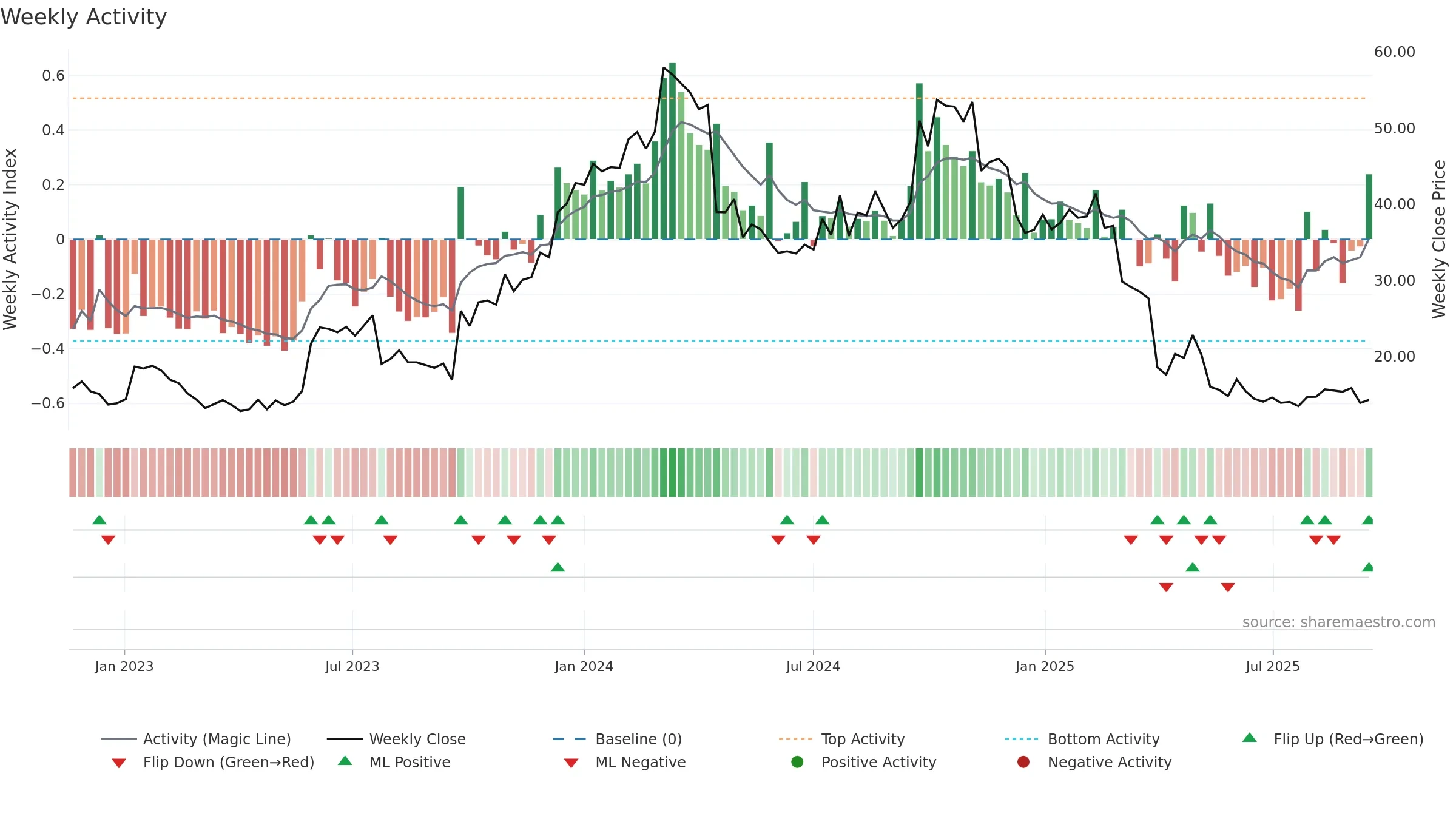Screen dimensions: 1456x819
Task: Toggle the ML Negative legend entry
Action: pos(625,762)
